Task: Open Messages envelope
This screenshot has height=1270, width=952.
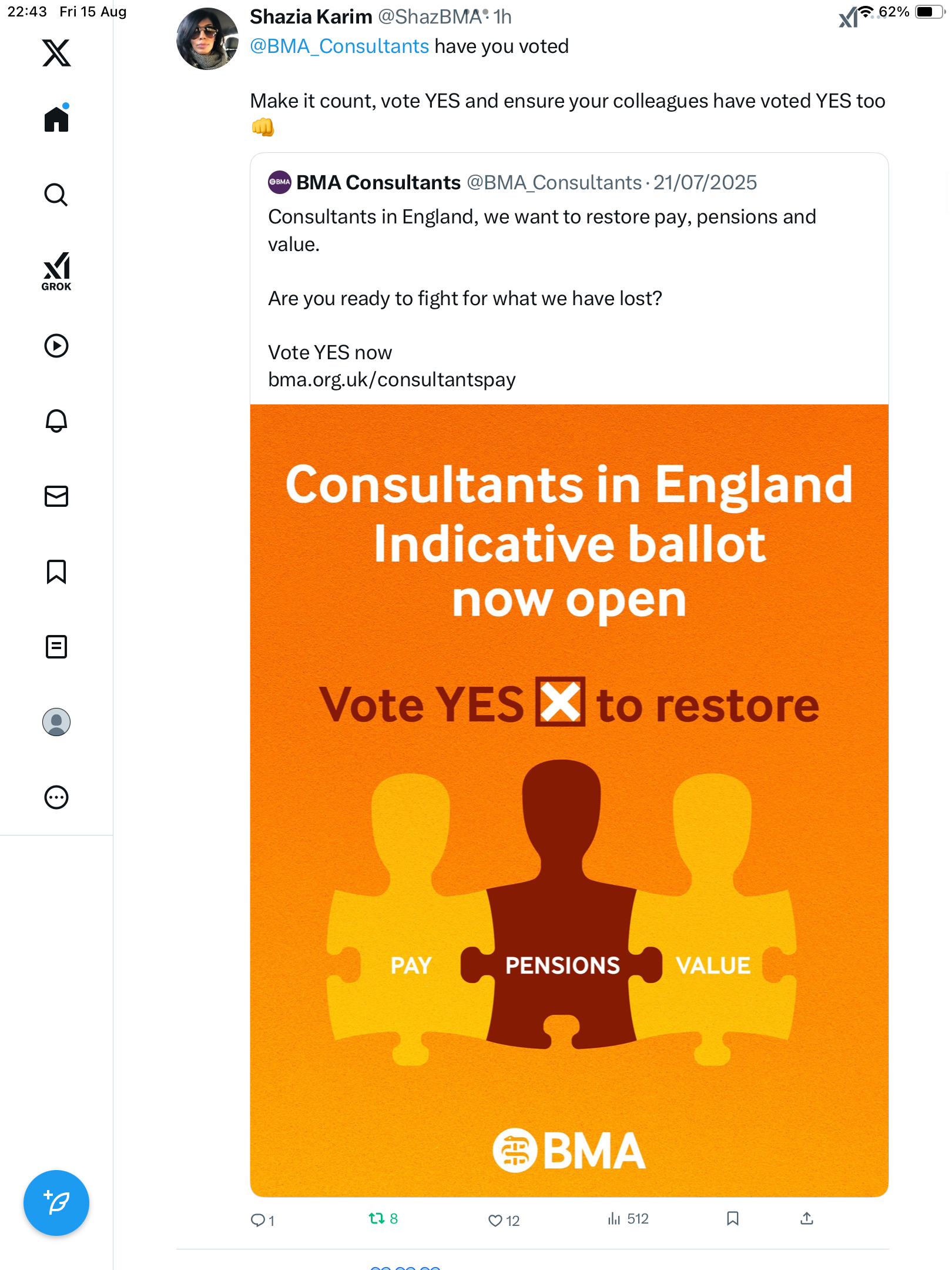Action: [x=56, y=496]
